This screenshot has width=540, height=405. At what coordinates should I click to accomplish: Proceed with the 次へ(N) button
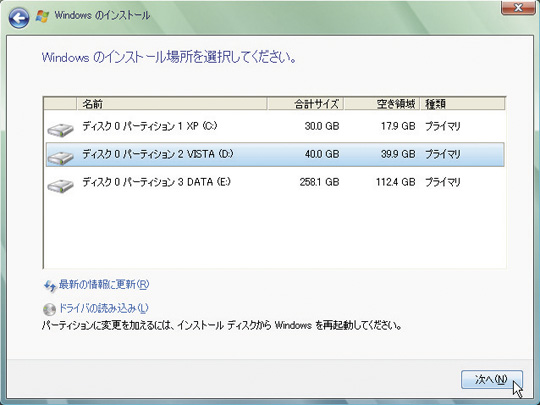coord(492,380)
